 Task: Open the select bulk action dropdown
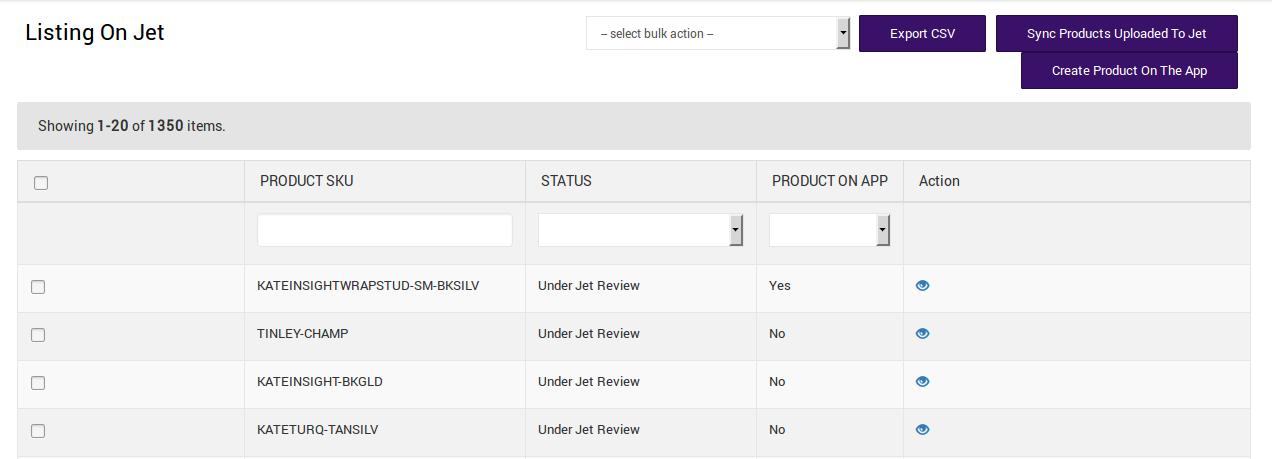click(x=717, y=34)
